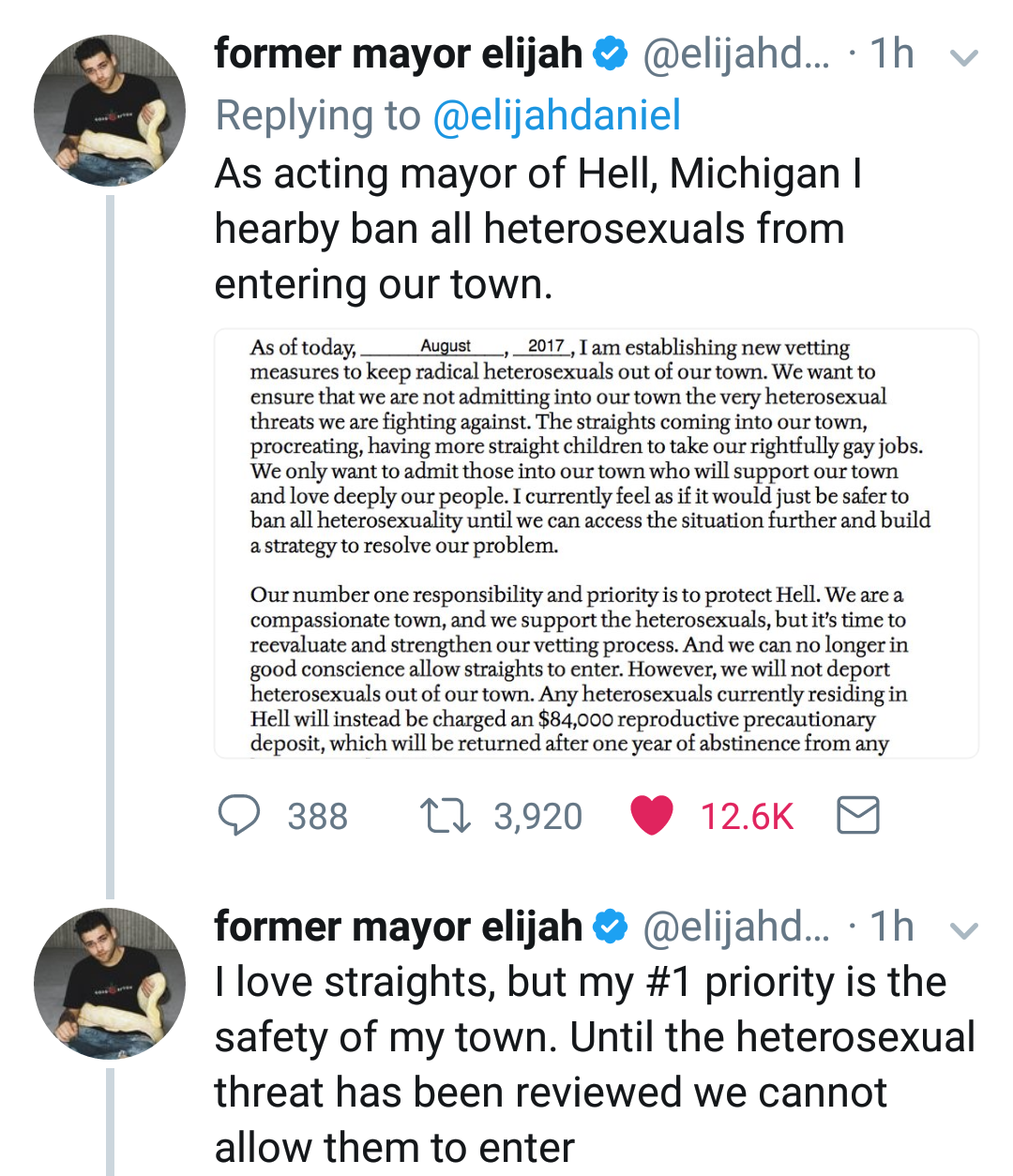Open the name "former mayor elijah" on second tweet
Image resolution: width=1013 pixels, height=1176 pixels.
(399, 927)
